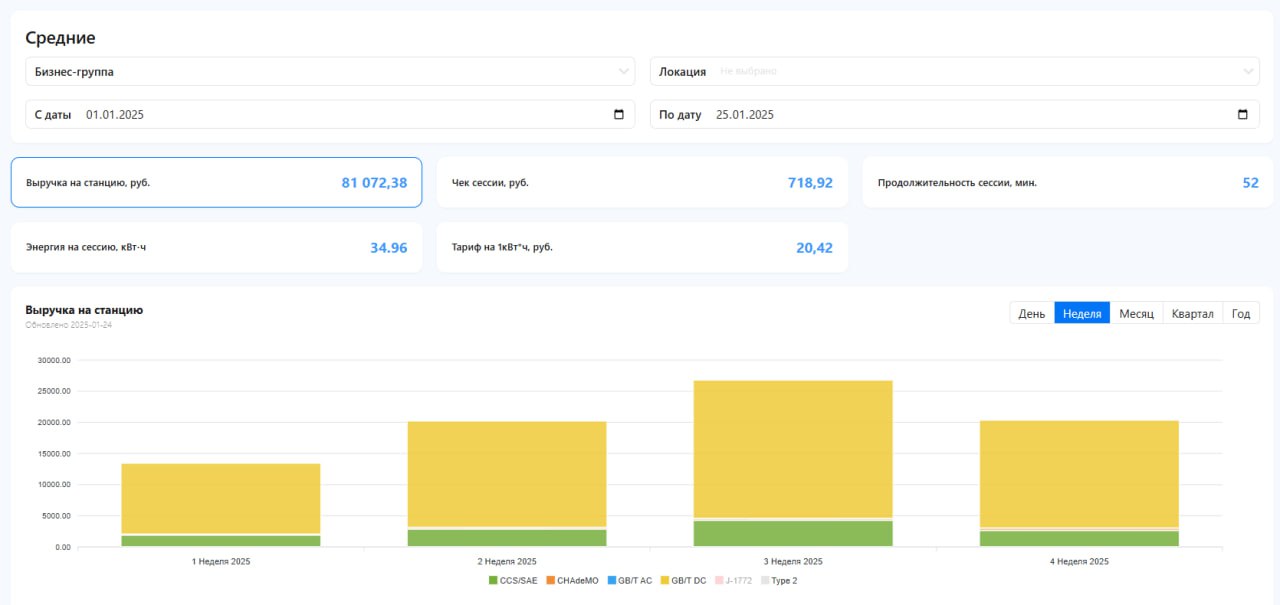Image resolution: width=1280 pixels, height=605 pixels.
Task: Toggle CHAdeMO series in legend
Action: click(572, 580)
